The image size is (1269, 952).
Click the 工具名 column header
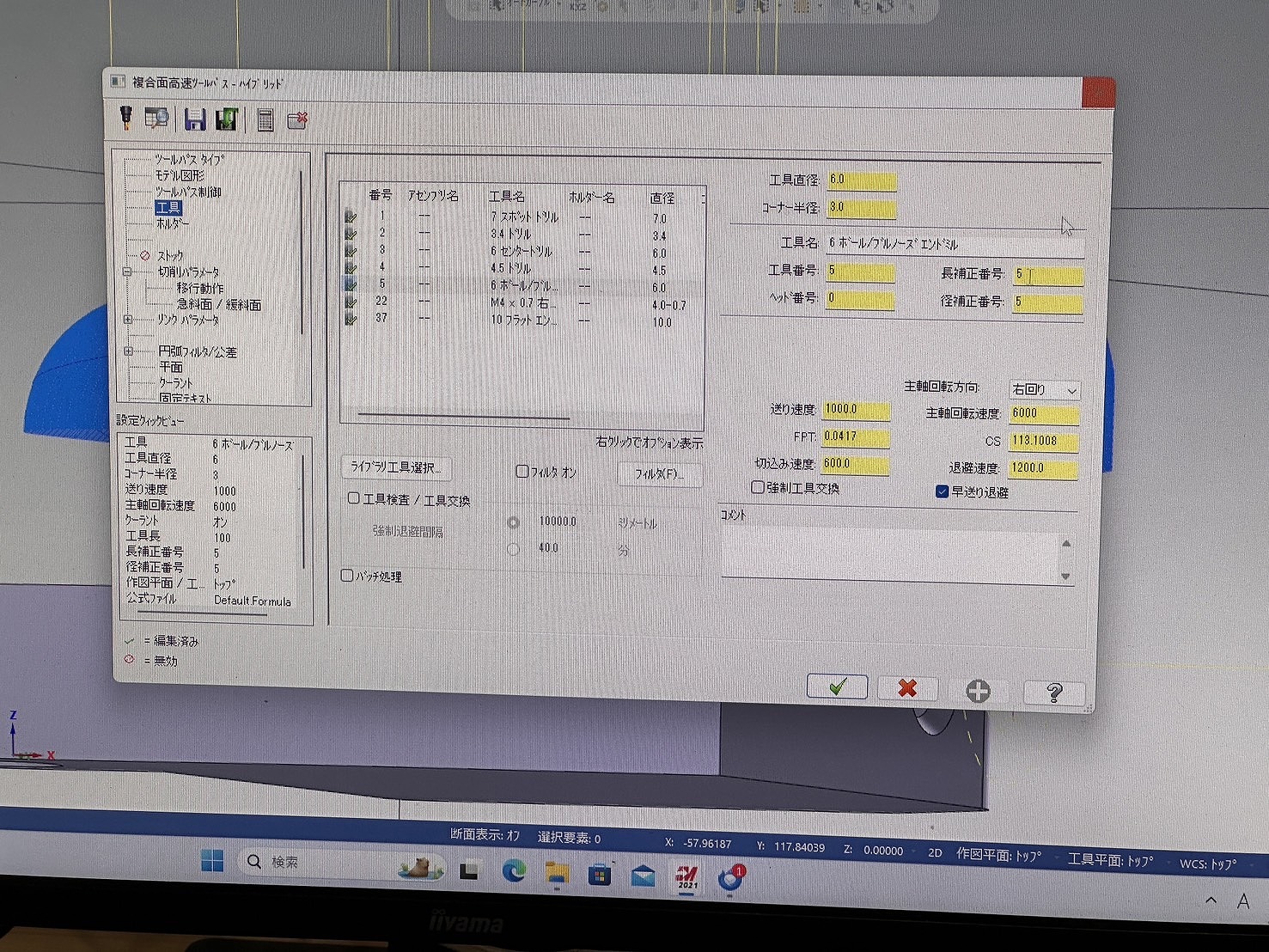507,197
